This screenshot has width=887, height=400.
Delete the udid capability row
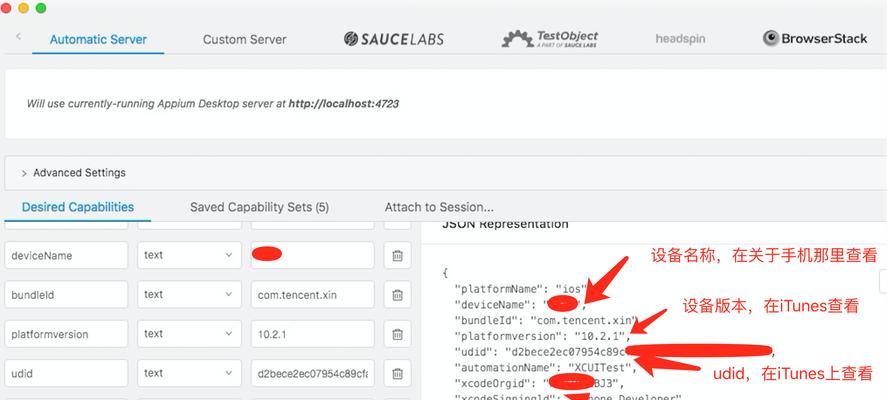click(397, 373)
